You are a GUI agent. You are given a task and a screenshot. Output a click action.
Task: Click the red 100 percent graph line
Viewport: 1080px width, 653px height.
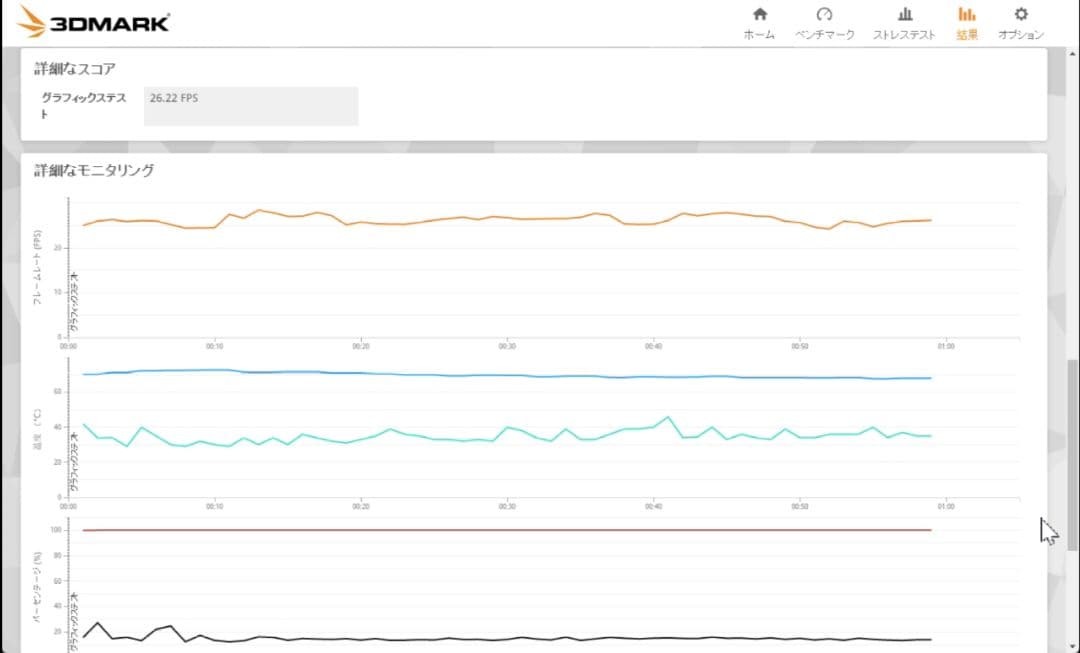(x=500, y=530)
